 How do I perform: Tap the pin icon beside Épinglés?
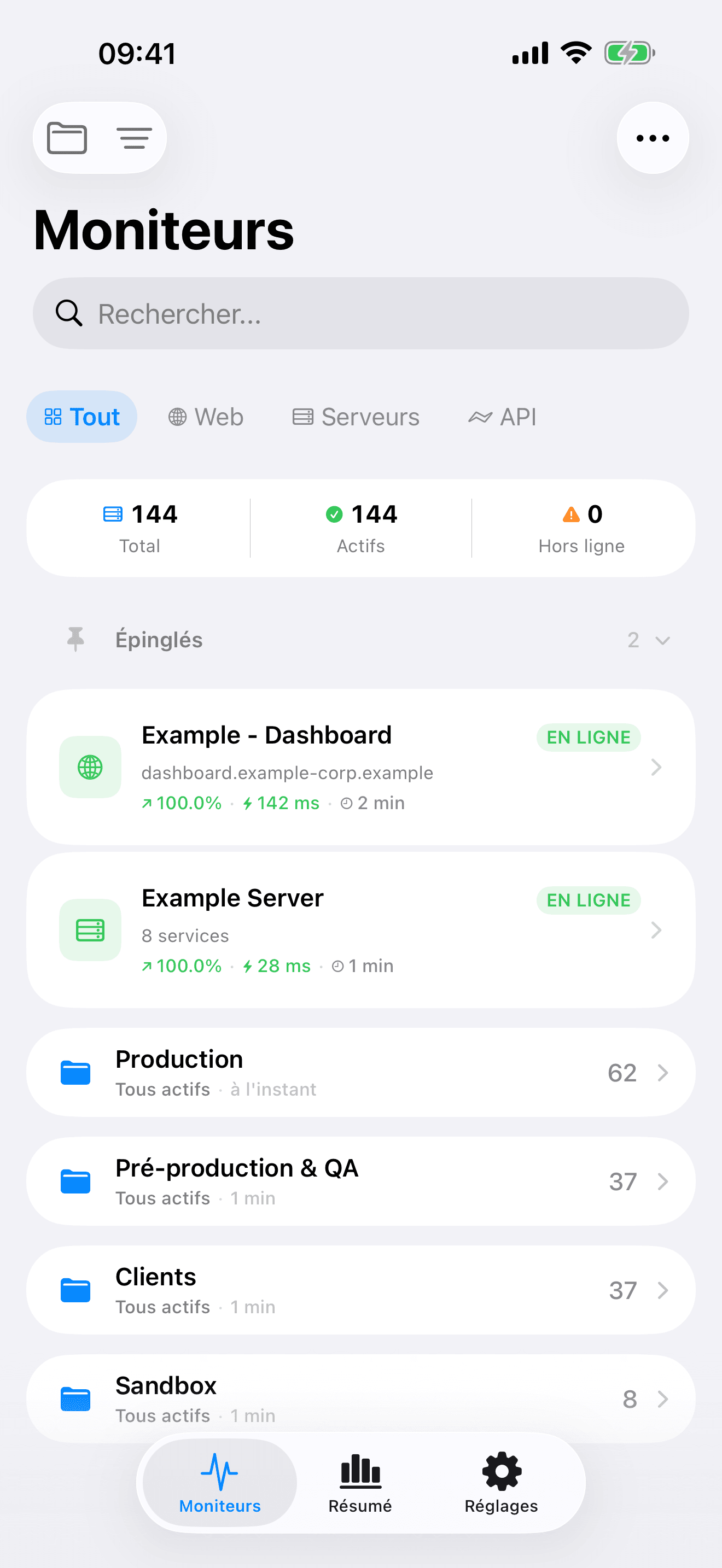[75, 639]
